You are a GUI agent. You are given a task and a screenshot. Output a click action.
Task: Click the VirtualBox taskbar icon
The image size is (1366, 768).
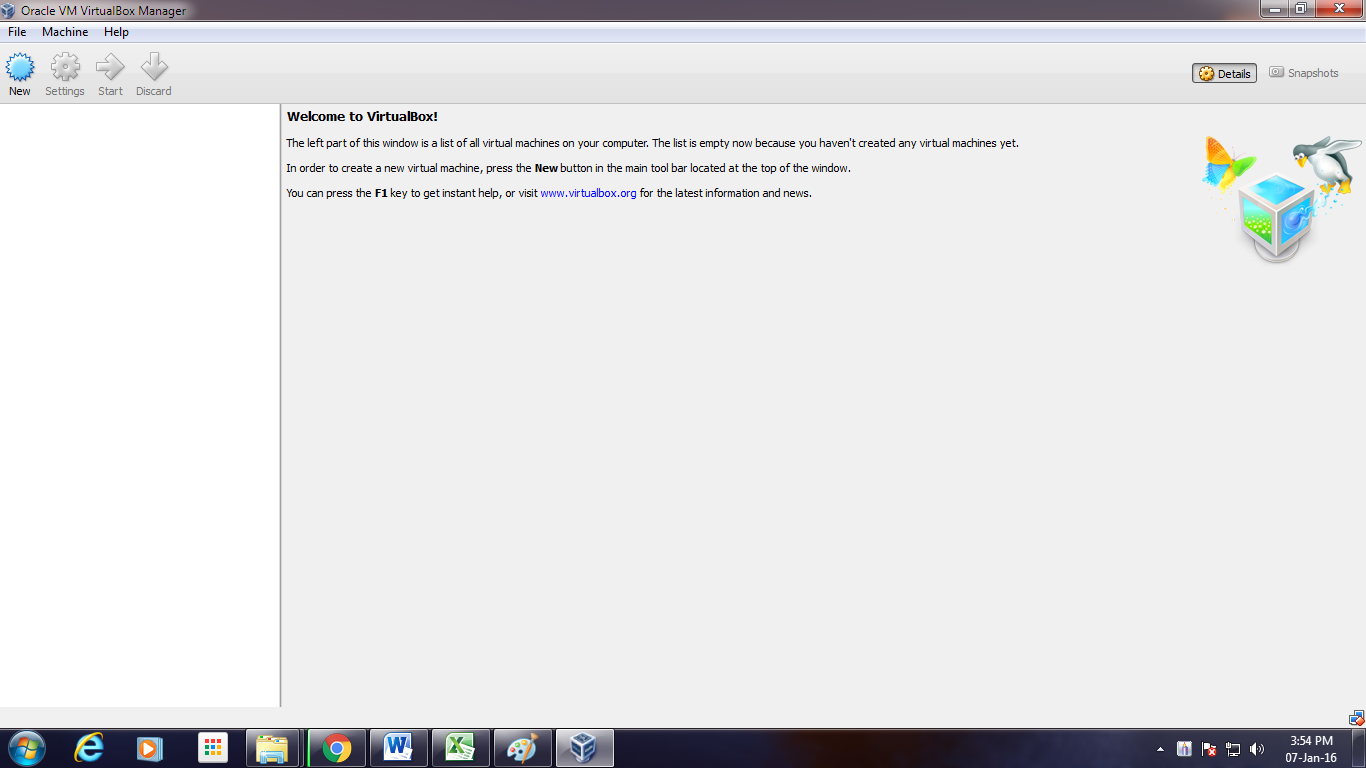pos(584,748)
